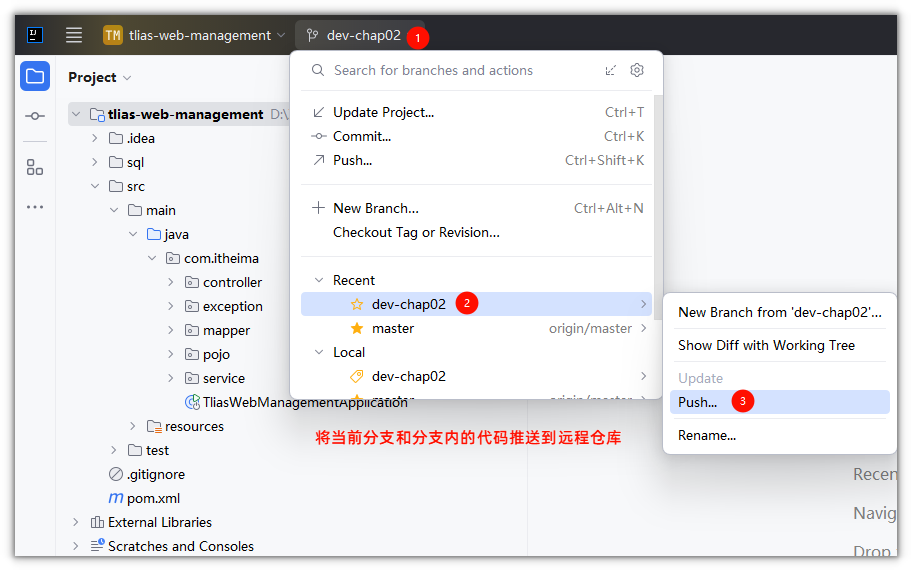912x571 pixels.
Task: Collapse the Recent branches group
Action: pos(319,280)
